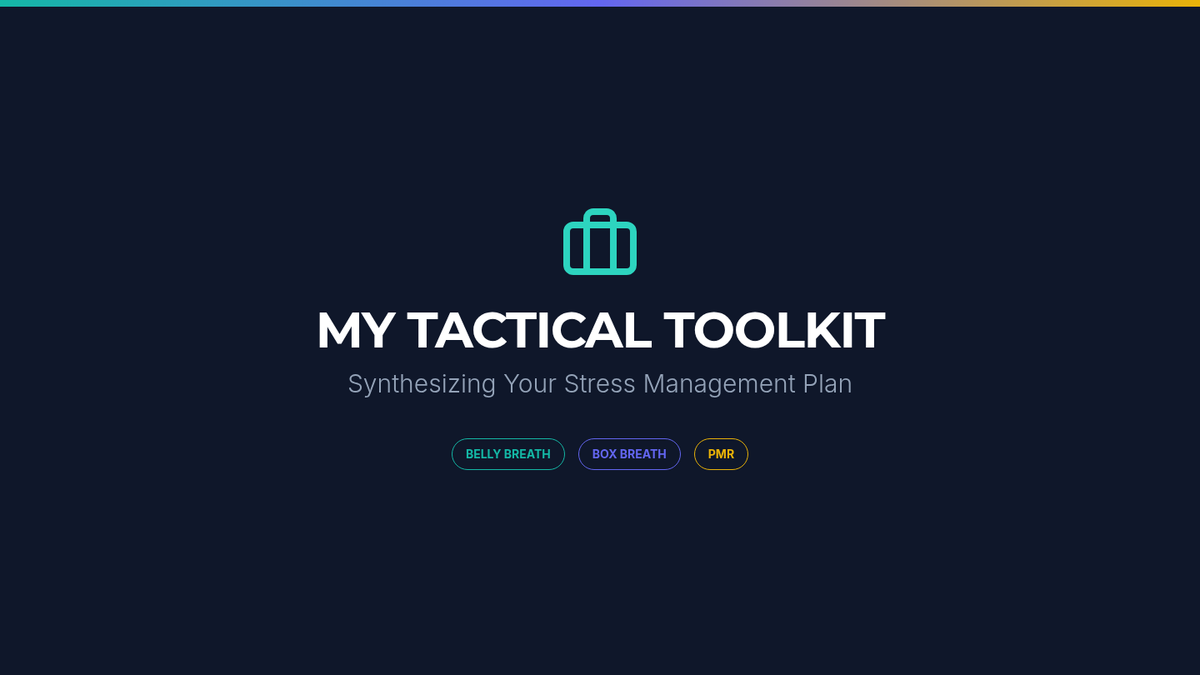1200x675 pixels.
Task: Click the word BOX in the purple tag
Action: tap(604, 454)
